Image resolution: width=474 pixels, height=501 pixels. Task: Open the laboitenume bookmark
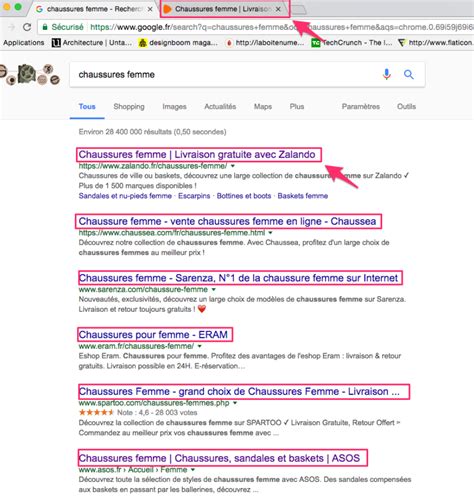265,43
